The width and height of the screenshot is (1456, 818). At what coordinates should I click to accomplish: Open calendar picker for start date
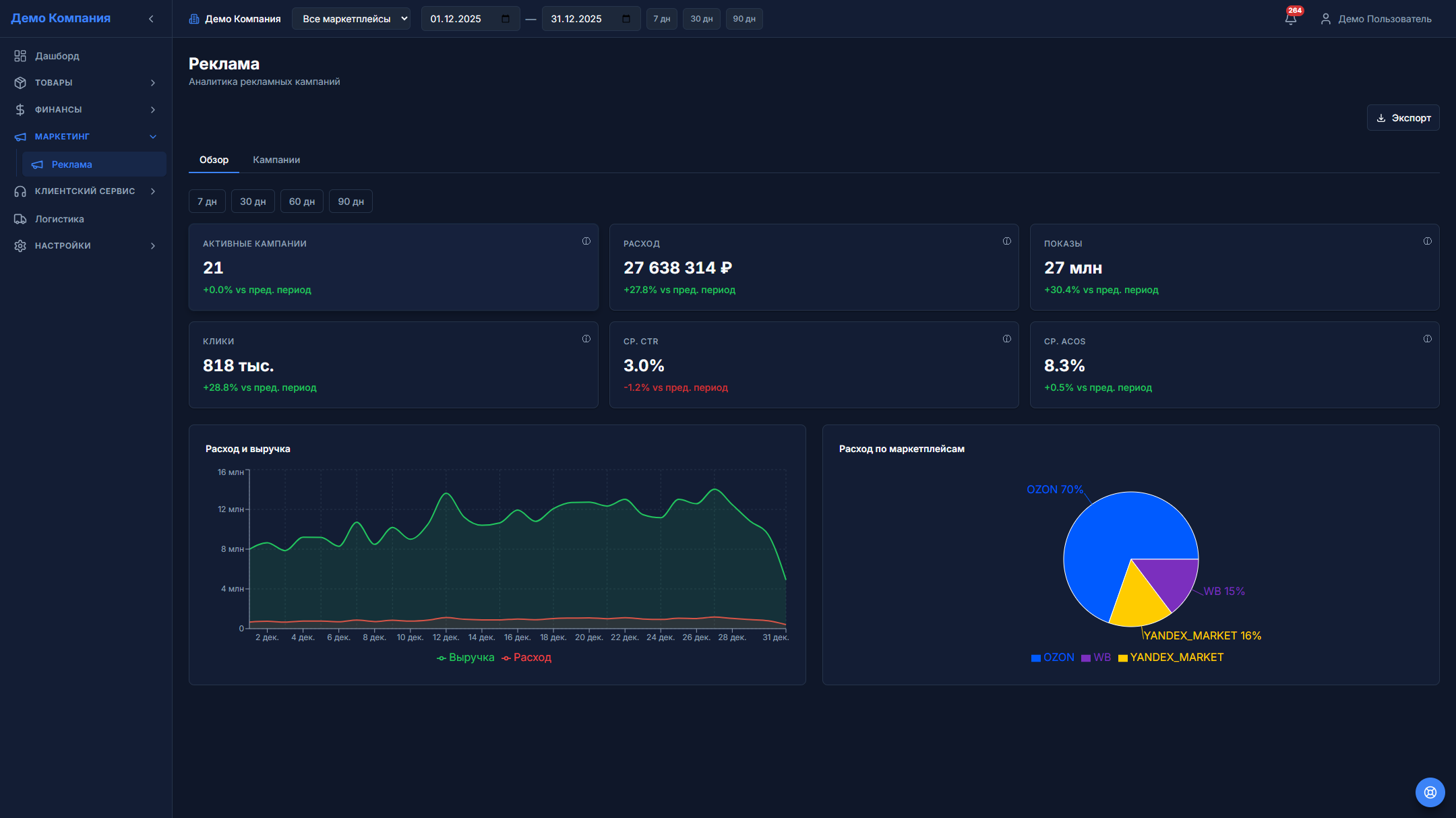(x=506, y=19)
